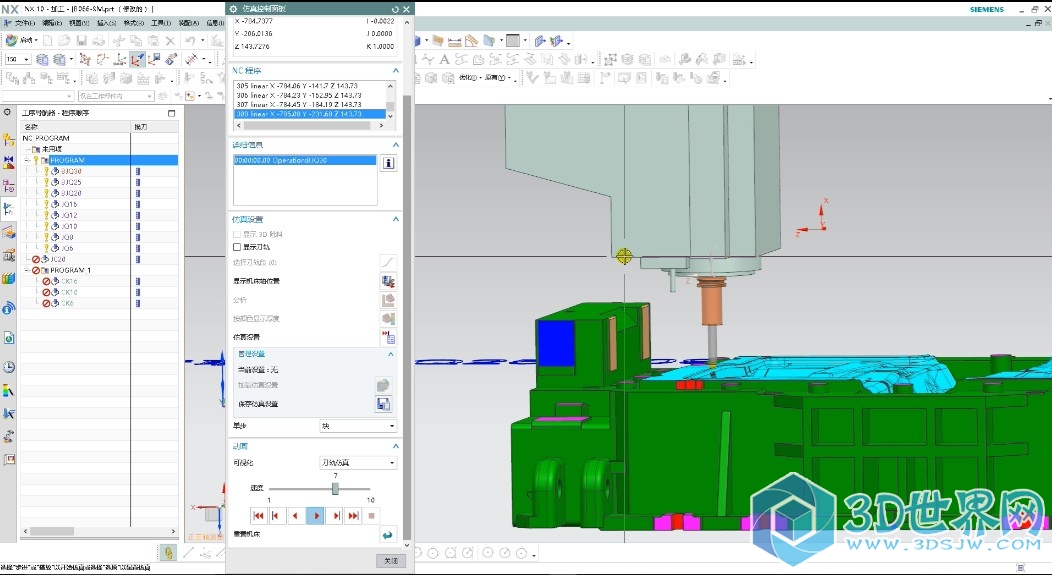This screenshot has height=575, width=1052.
Task: Open navigator settings gear icon
Action: (x=7, y=112)
